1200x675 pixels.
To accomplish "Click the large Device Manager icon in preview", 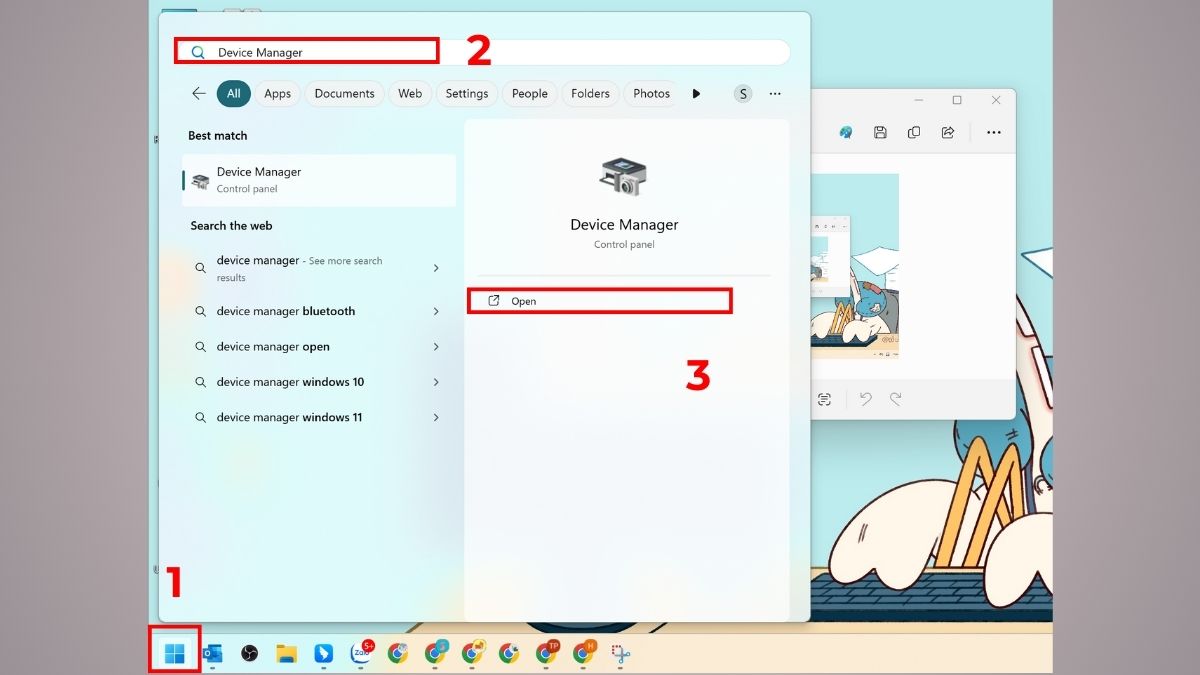I will [x=624, y=176].
